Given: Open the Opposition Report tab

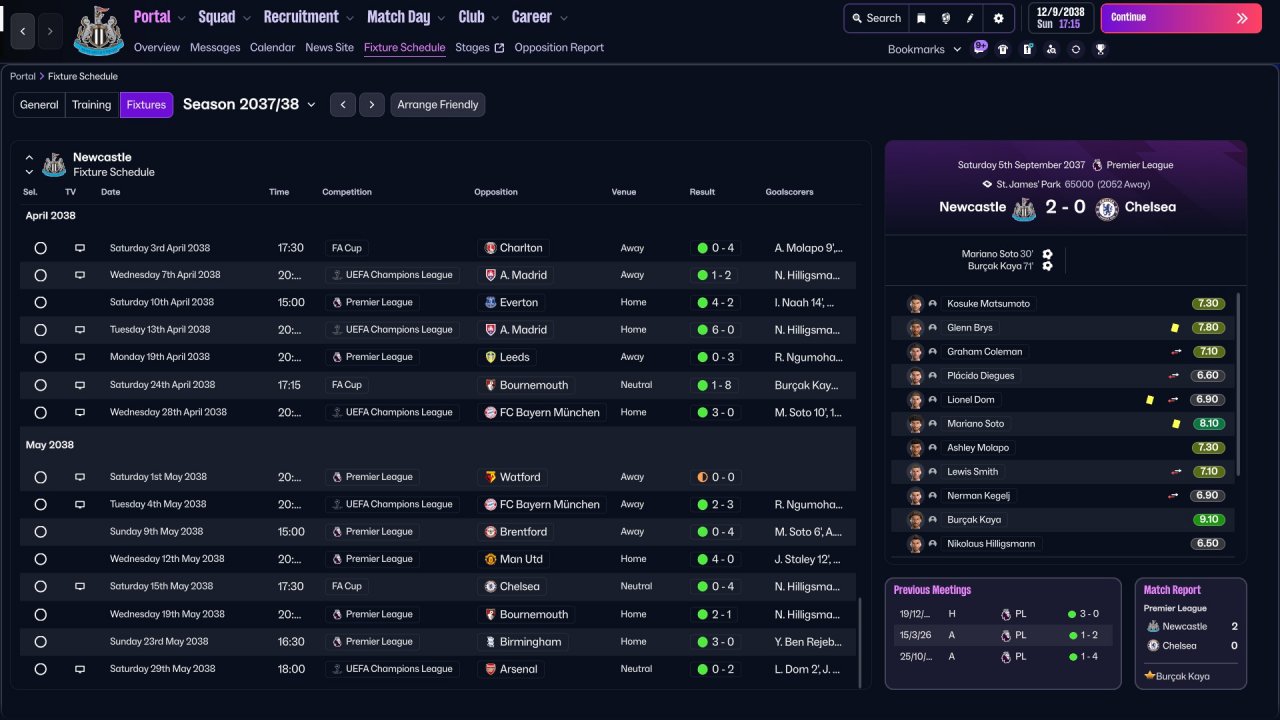Looking at the screenshot, I should 559,47.
